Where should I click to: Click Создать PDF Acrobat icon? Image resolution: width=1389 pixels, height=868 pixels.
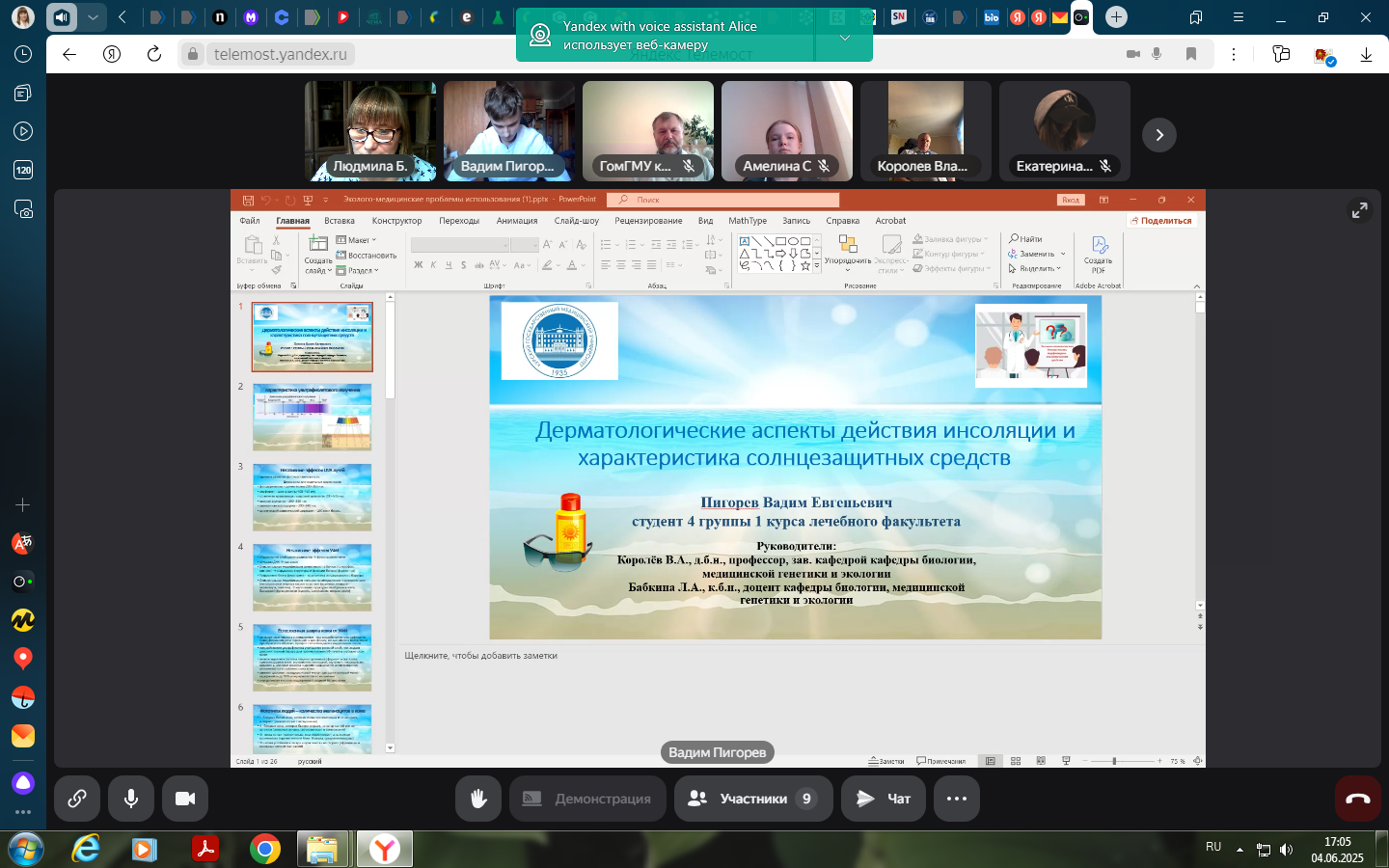point(1099,255)
